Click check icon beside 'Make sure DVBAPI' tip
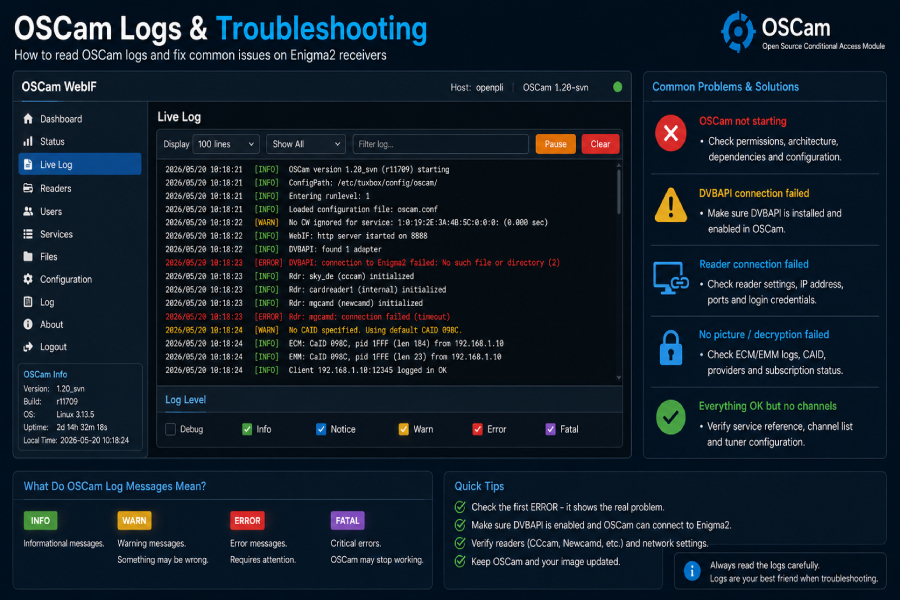 [x=460, y=525]
